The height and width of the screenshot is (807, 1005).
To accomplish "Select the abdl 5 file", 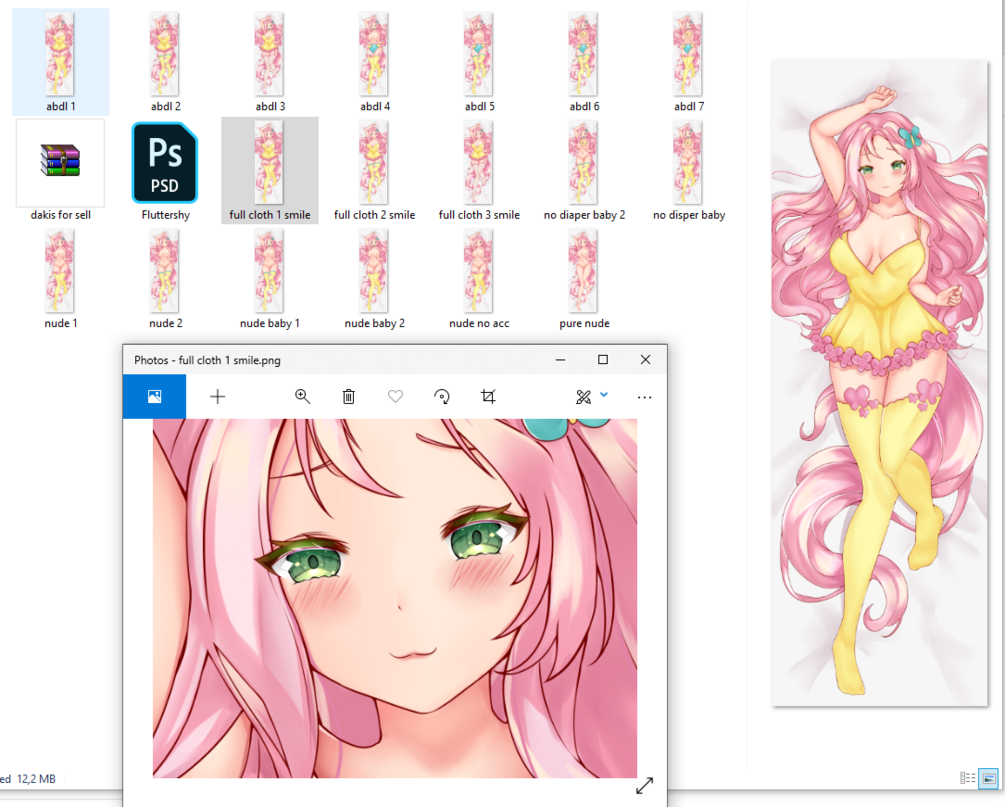I will 479,62.
